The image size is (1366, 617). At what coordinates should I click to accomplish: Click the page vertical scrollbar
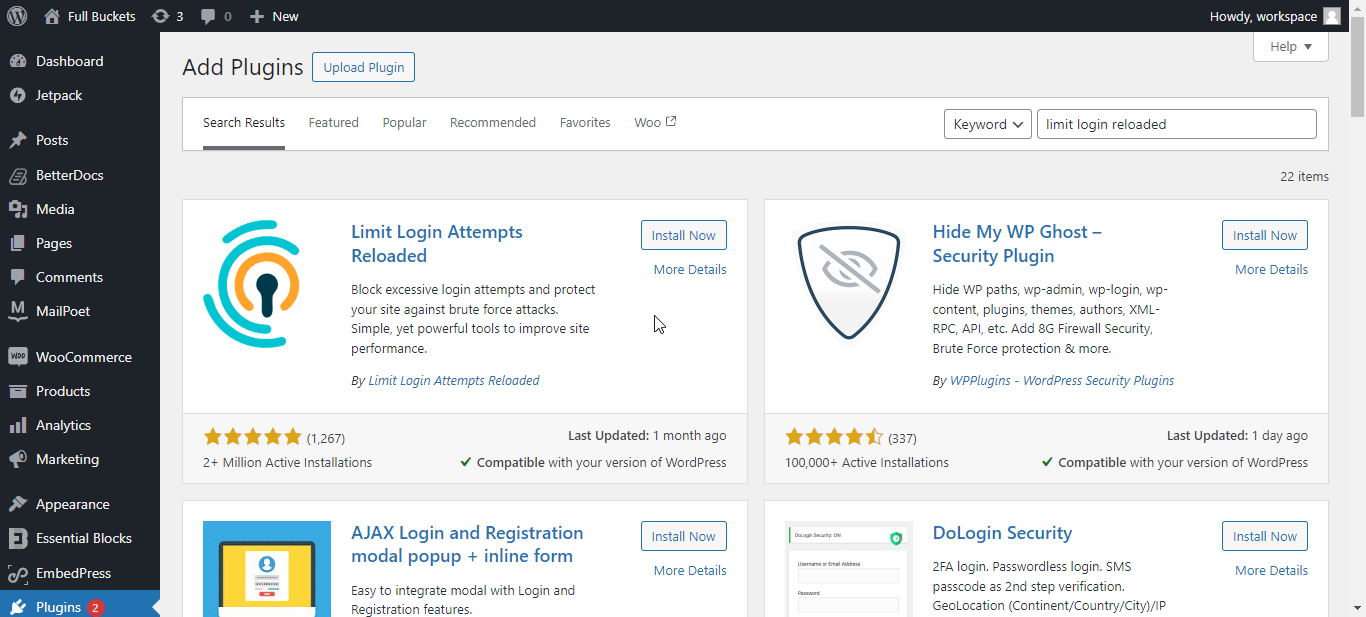pos(1357,300)
